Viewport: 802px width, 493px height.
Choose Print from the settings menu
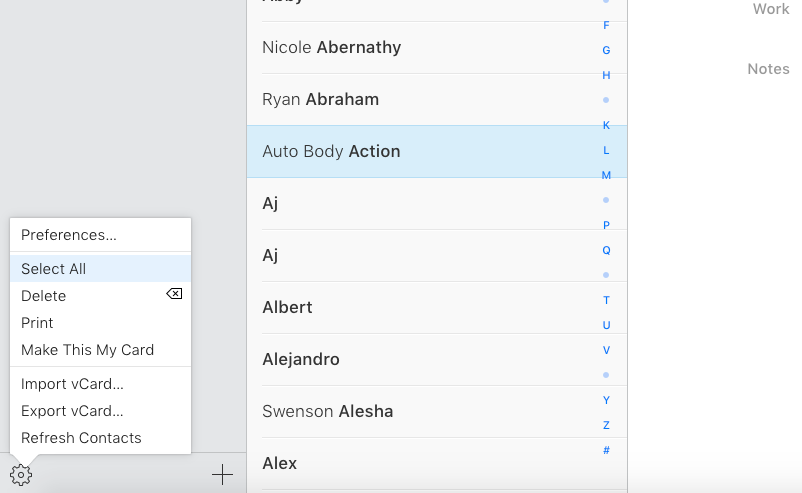point(38,323)
